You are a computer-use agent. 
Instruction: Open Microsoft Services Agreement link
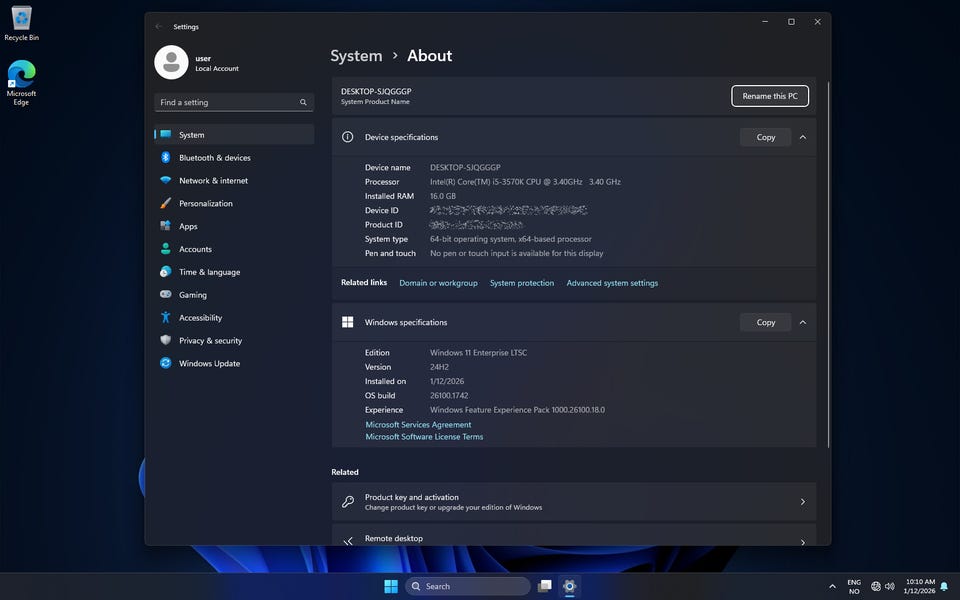[418, 425]
